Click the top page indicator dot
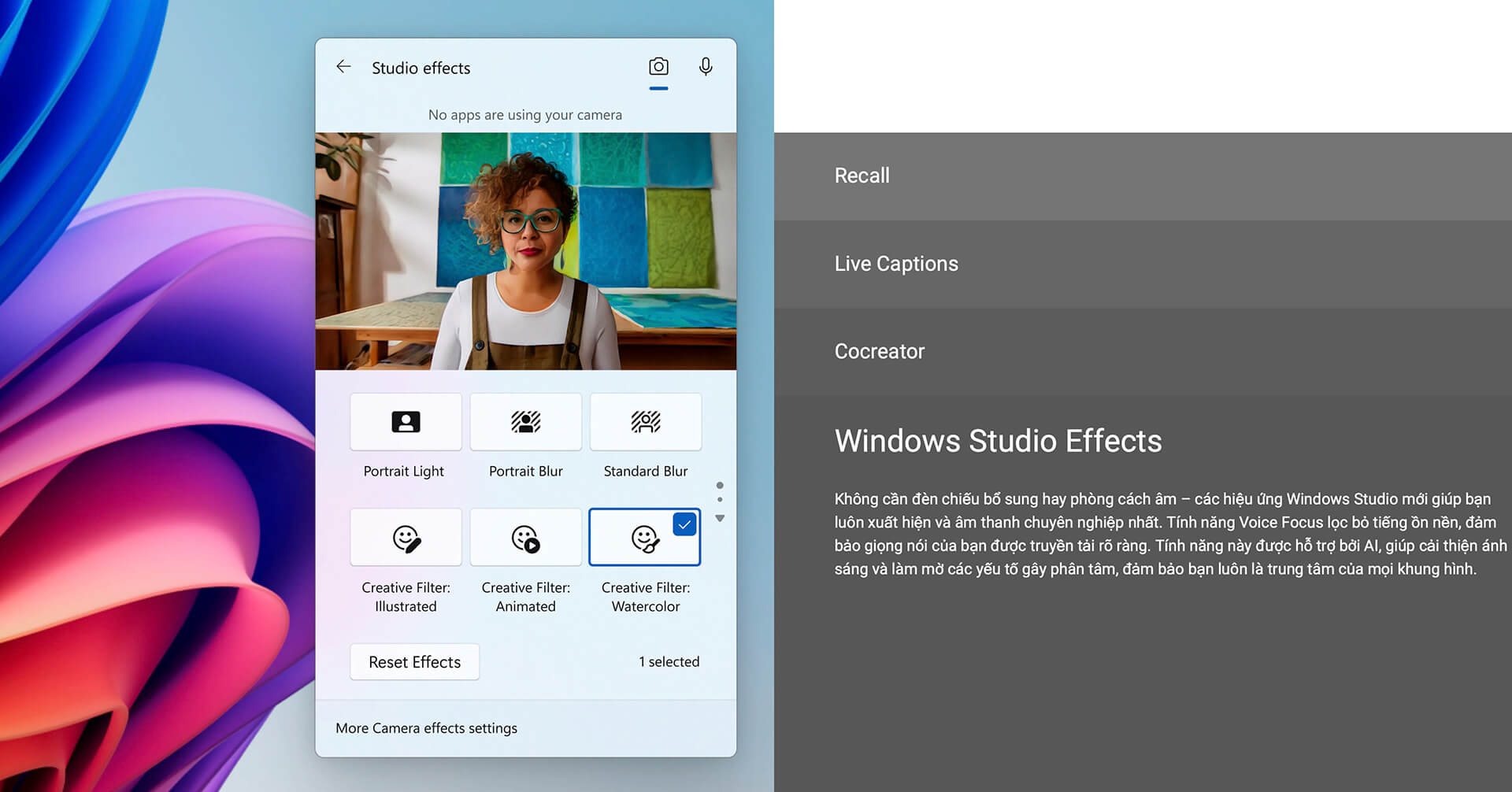Viewport: 1512px width, 792px height. [720, 485]
